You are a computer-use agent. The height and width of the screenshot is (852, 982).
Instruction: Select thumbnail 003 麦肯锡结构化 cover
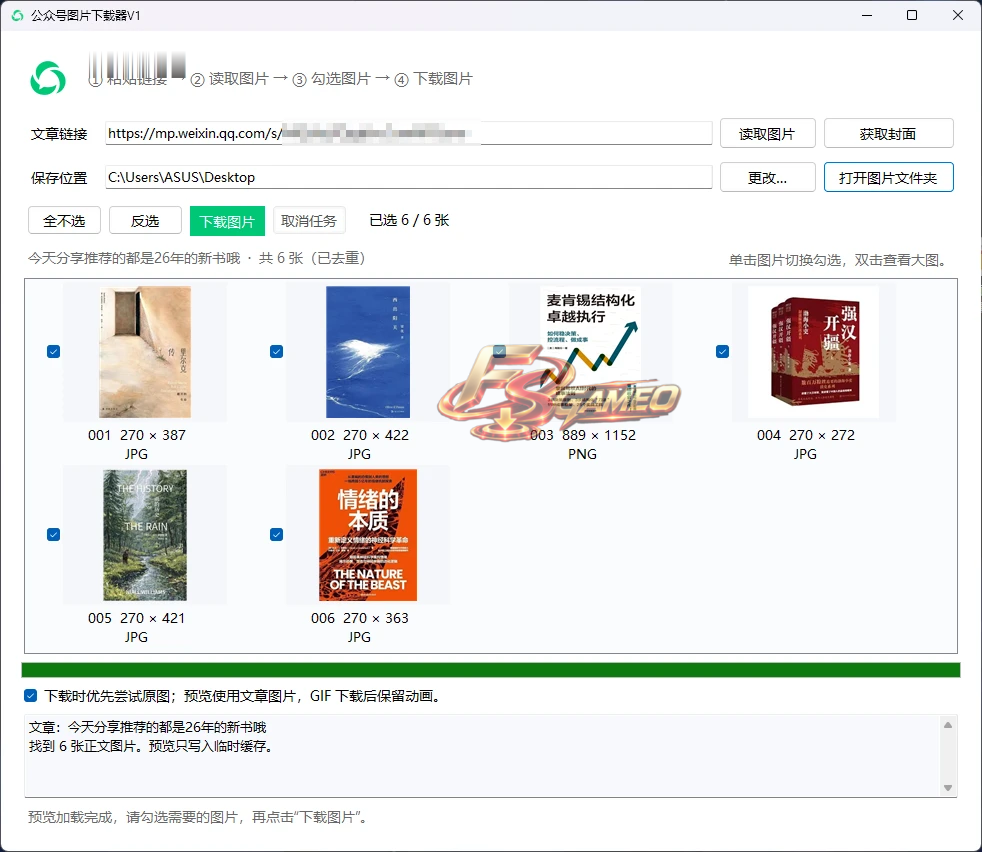(591, 351)
